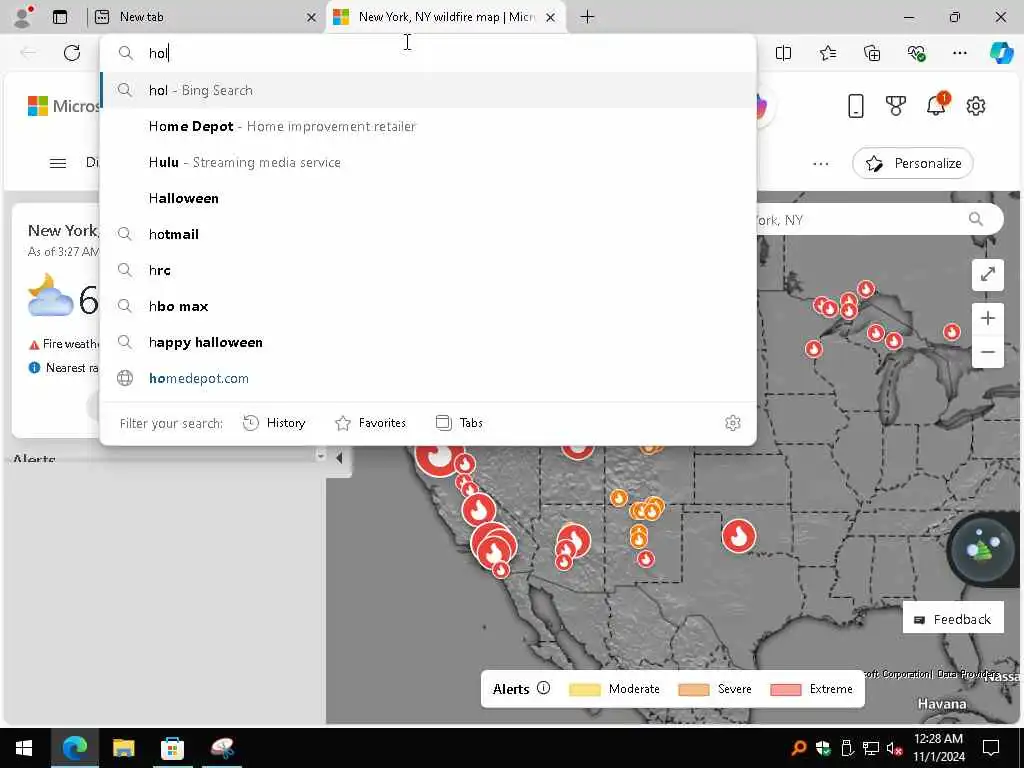Click the Severe alert orange swatch
This screenshot has width=1024, height=768.
[694, 690]
